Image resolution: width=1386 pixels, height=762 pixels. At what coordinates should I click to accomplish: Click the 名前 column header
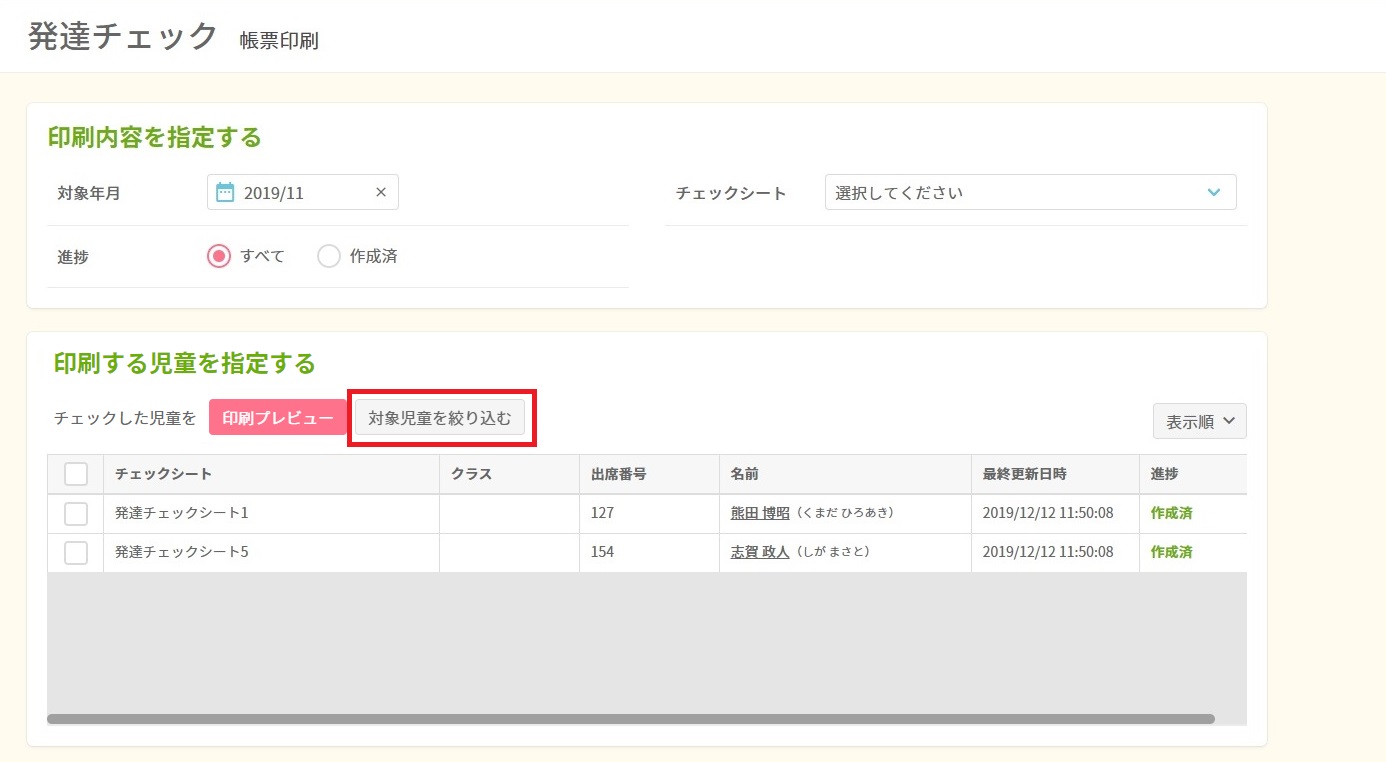click(x=845, y=474)
